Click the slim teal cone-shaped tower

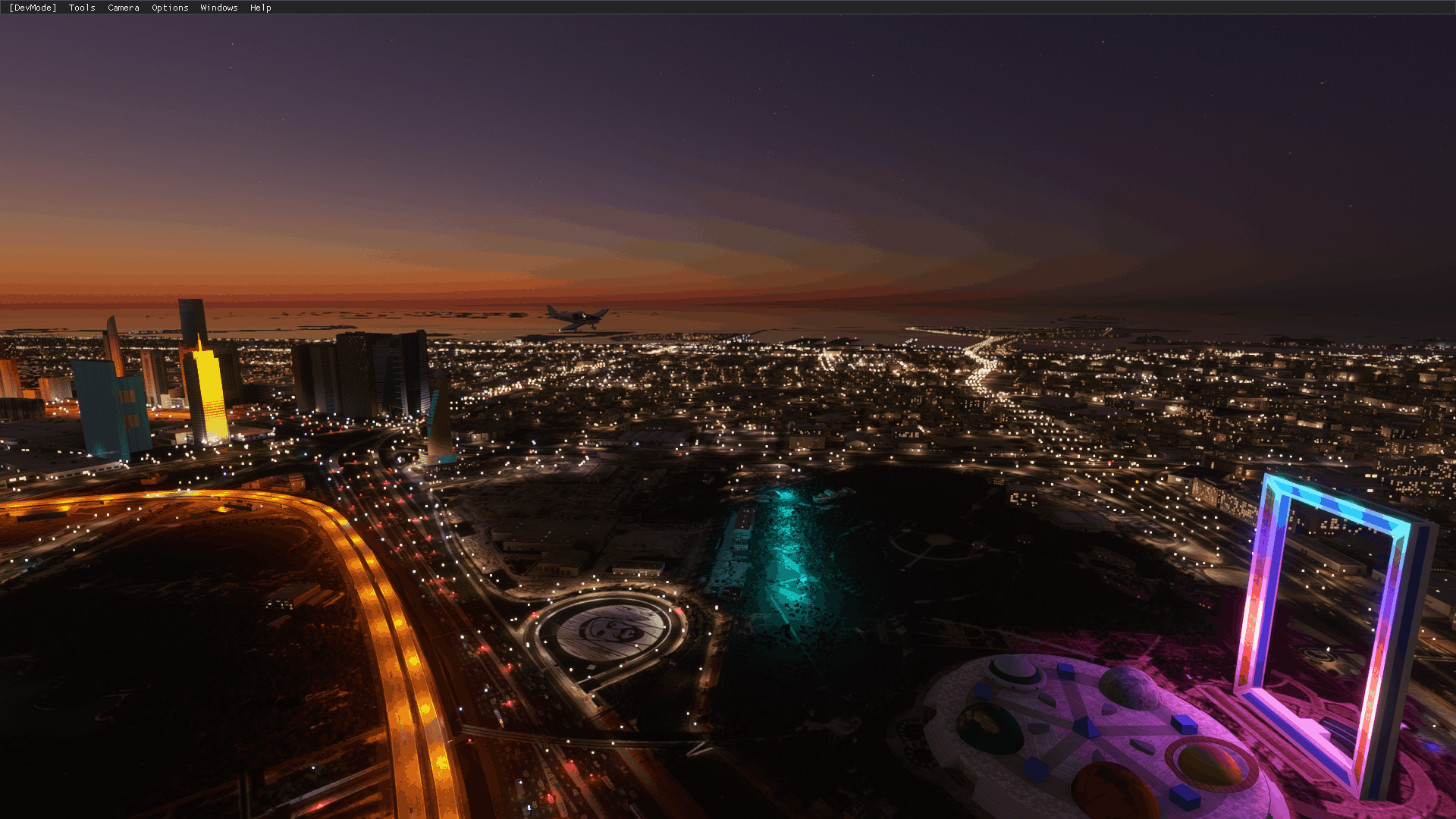pyautogui.click(x=439, y=425)
